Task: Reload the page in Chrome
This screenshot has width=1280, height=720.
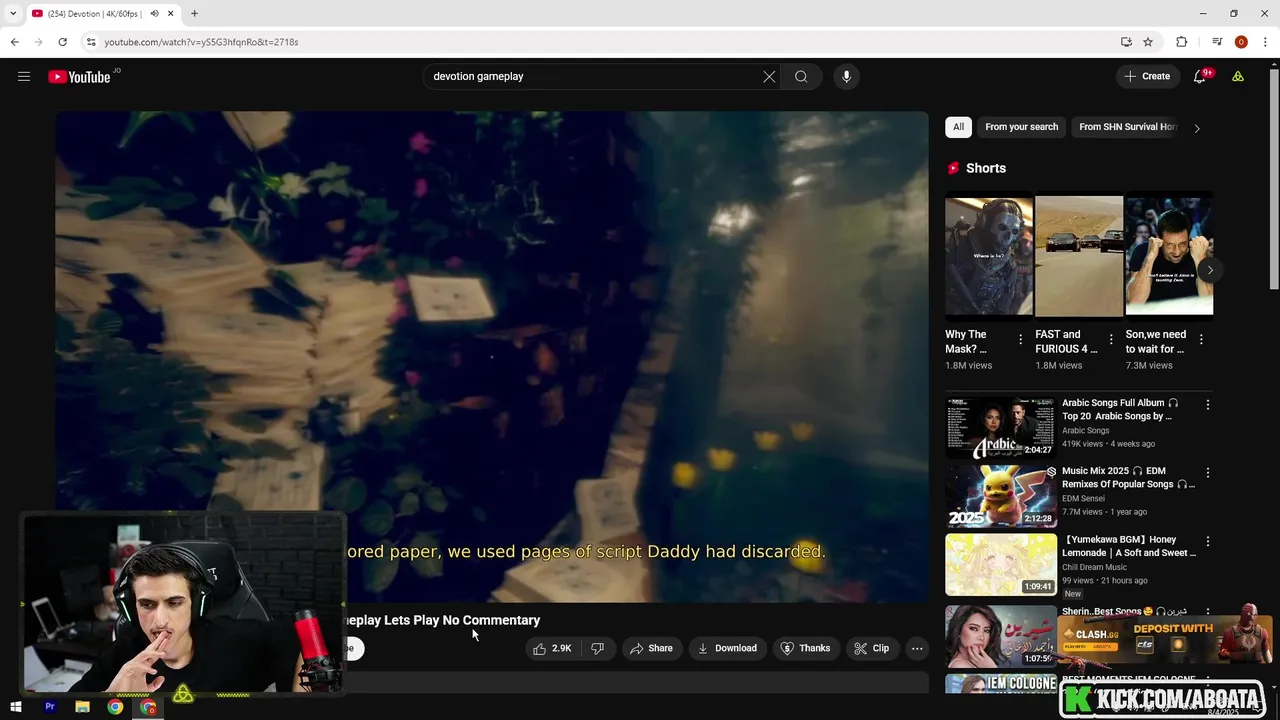Action: pyautogui.click(x=62, y=42)
